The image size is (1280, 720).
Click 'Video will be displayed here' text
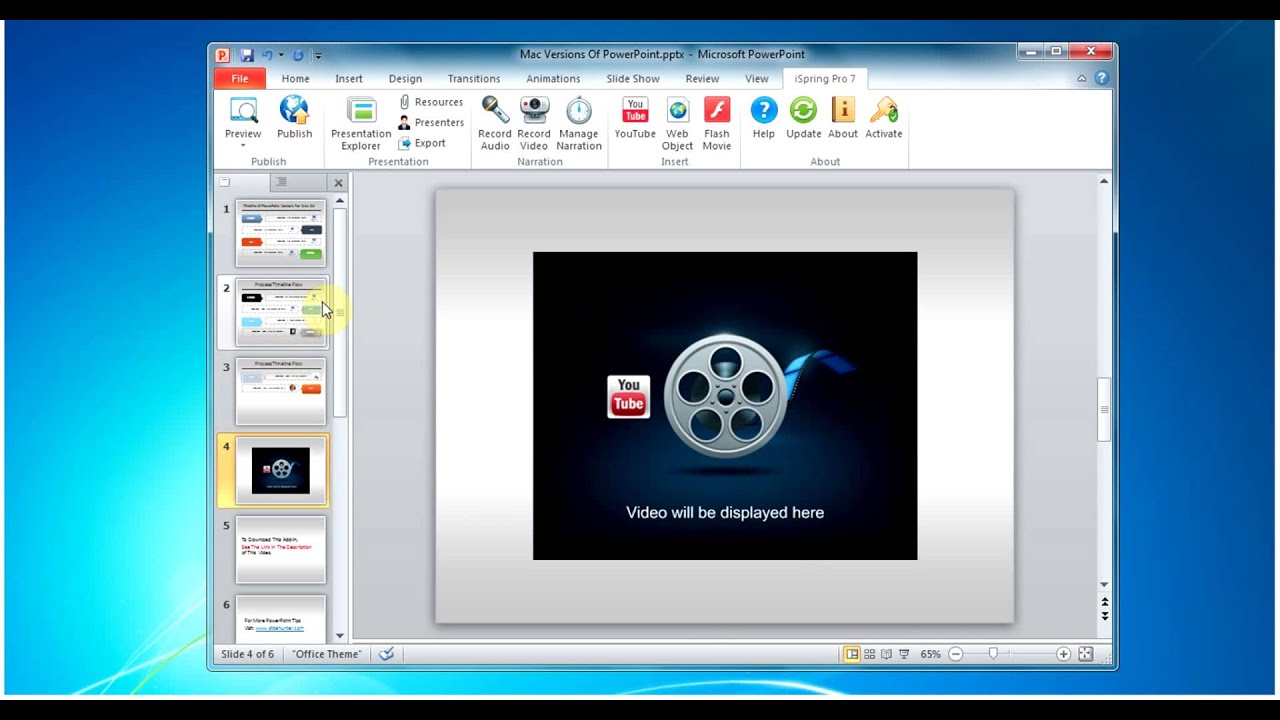click(725, 512)
